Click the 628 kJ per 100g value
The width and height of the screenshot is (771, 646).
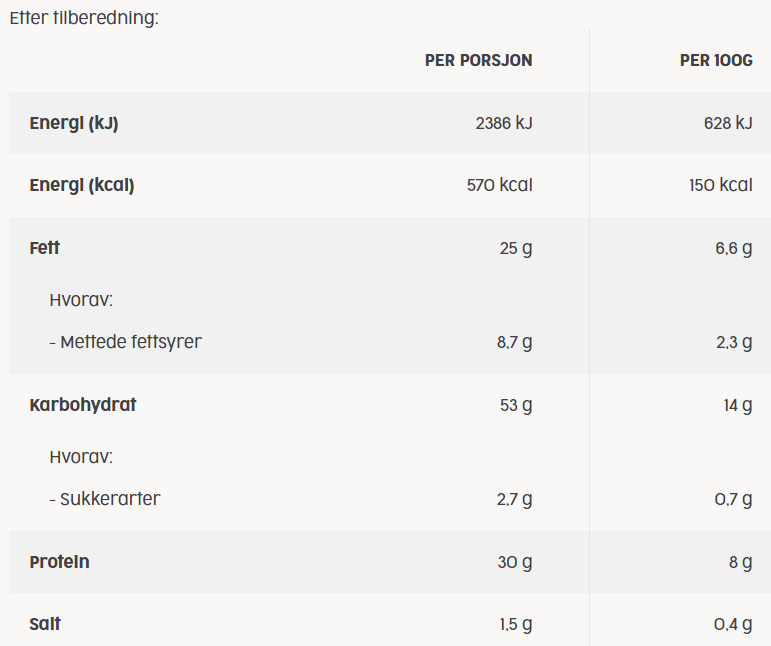click(x=728, y=123)
